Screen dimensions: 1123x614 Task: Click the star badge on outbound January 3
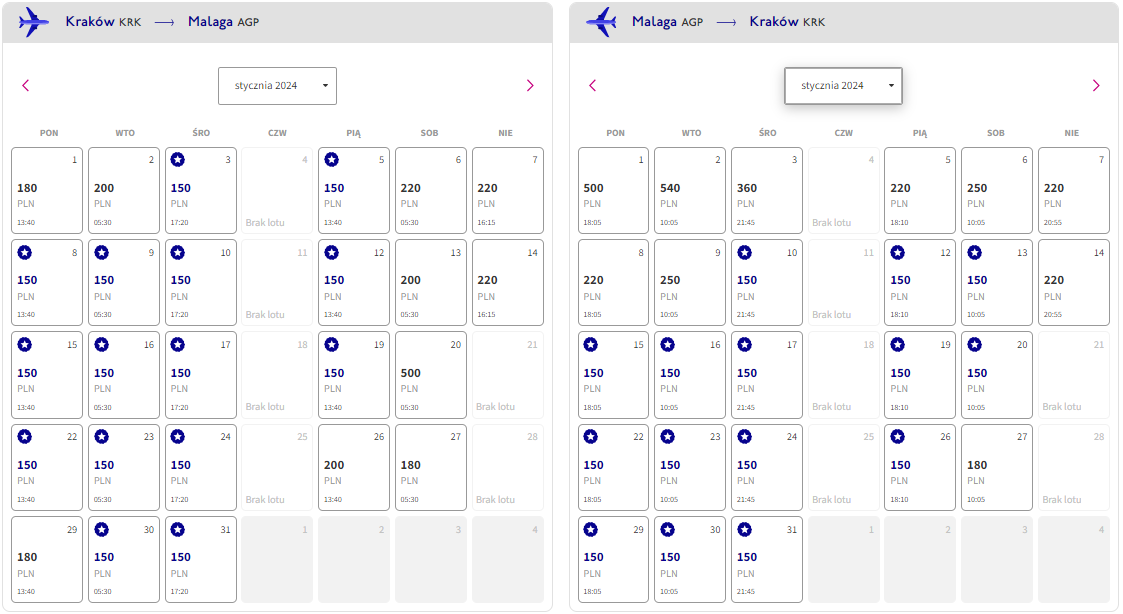coord(178,160)
